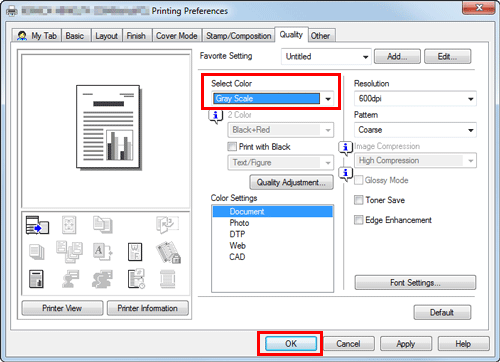Screen dimensions: 500x362
Task: Click the page with letter A icon
Action: pyautogui.click(x=102, y=252)
